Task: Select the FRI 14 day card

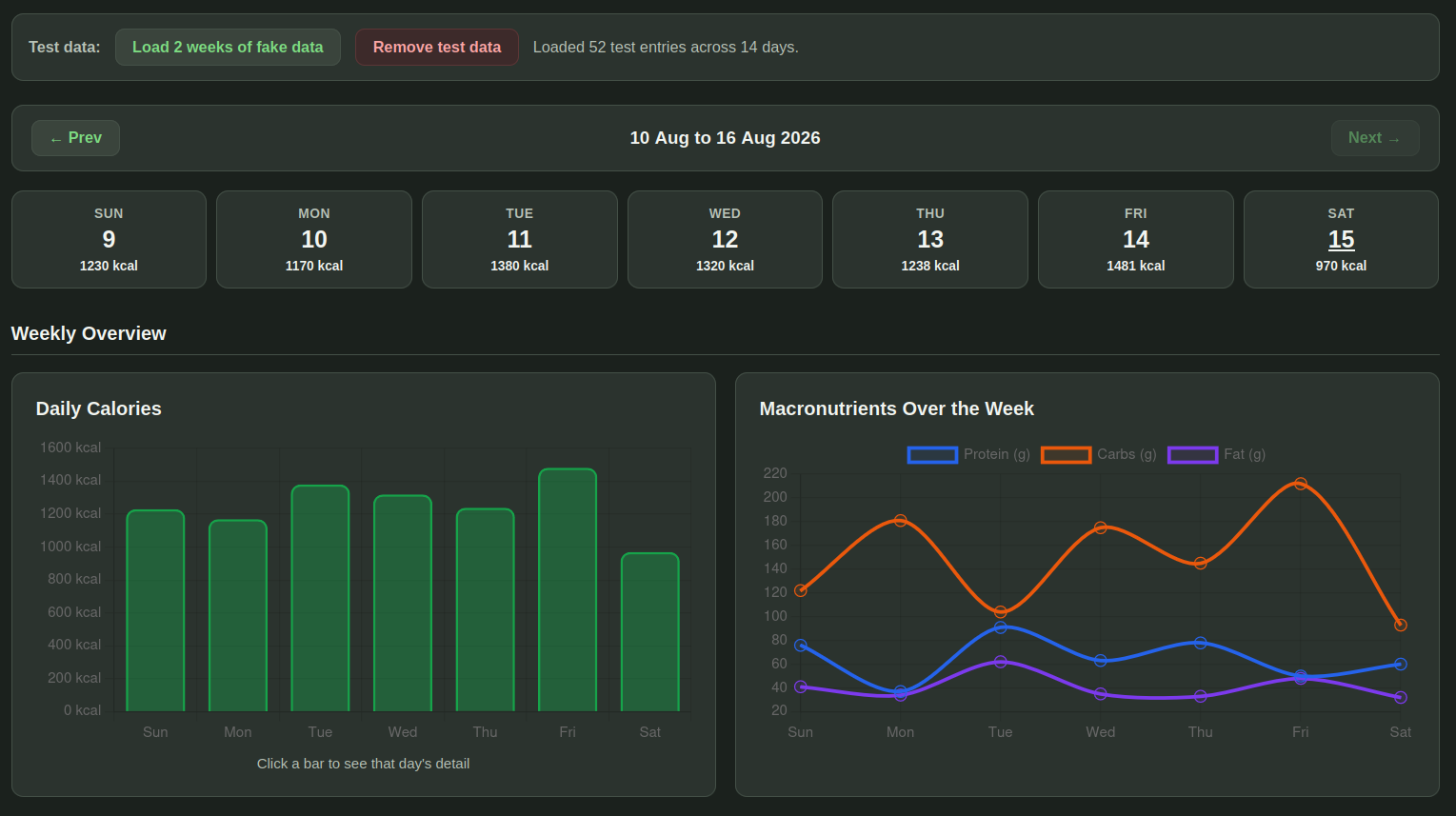Action: coord(1136,239)
